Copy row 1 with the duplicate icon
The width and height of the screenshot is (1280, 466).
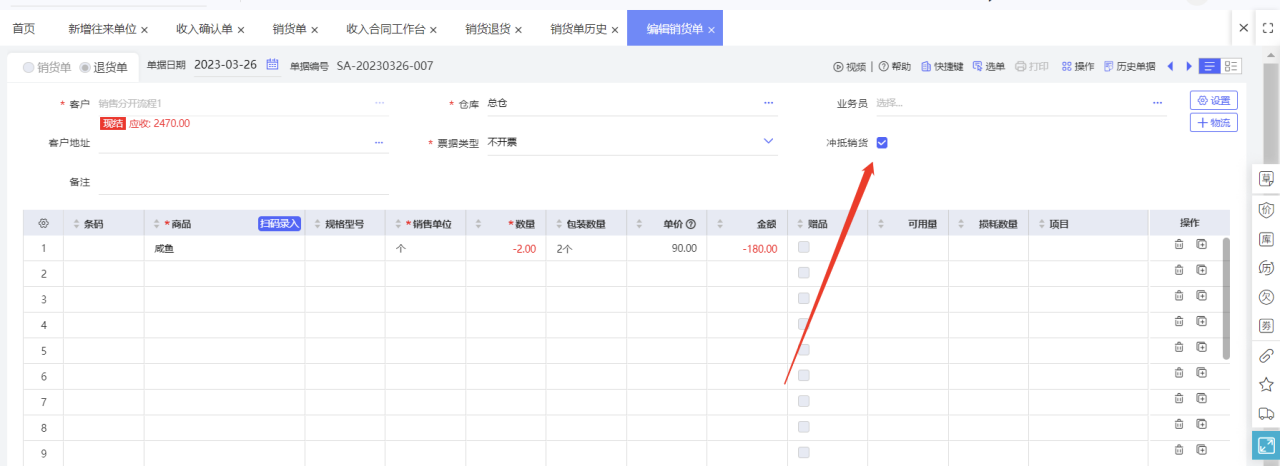[x=1201, y=244]
